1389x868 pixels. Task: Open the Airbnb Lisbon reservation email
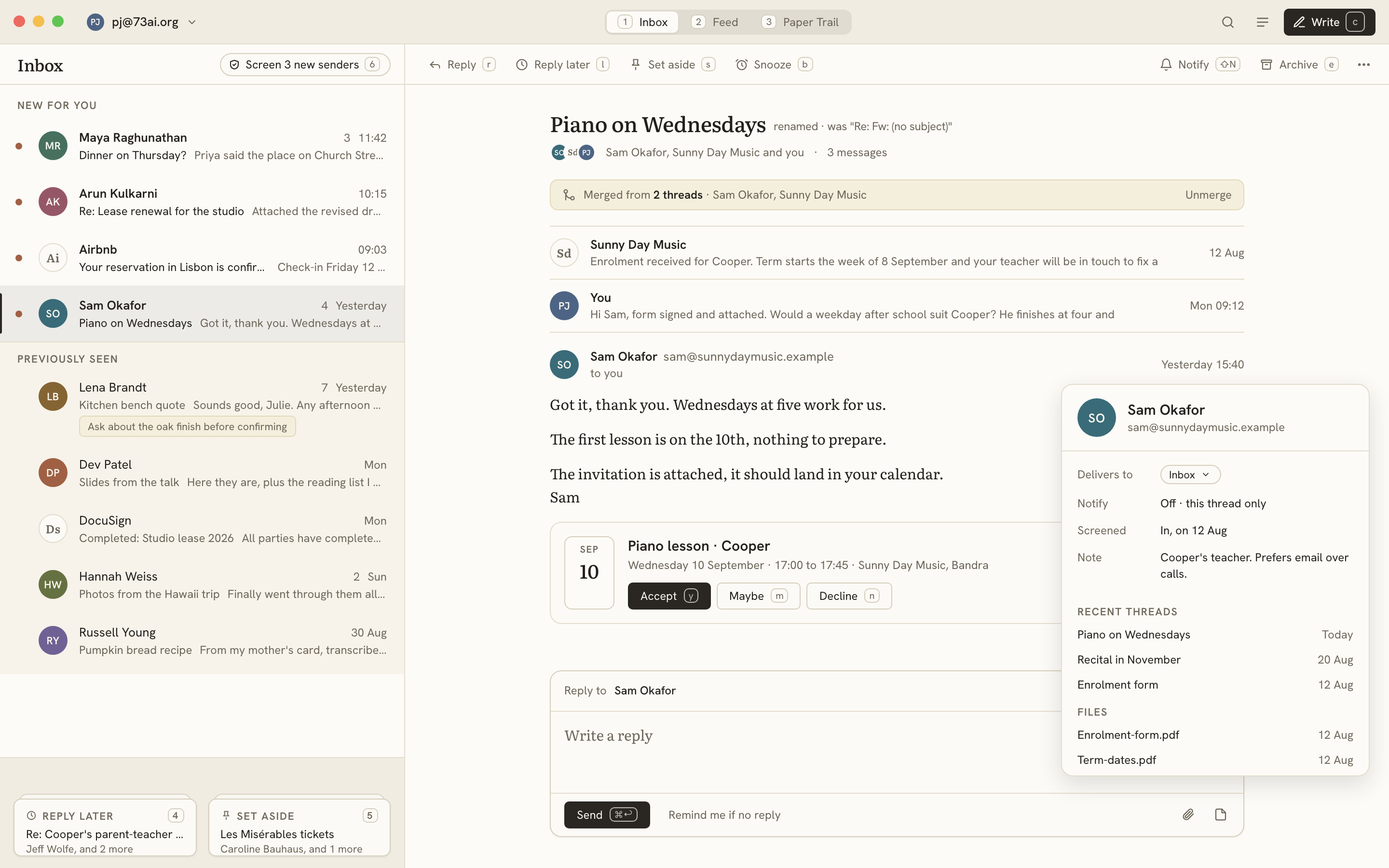[202, 258]
